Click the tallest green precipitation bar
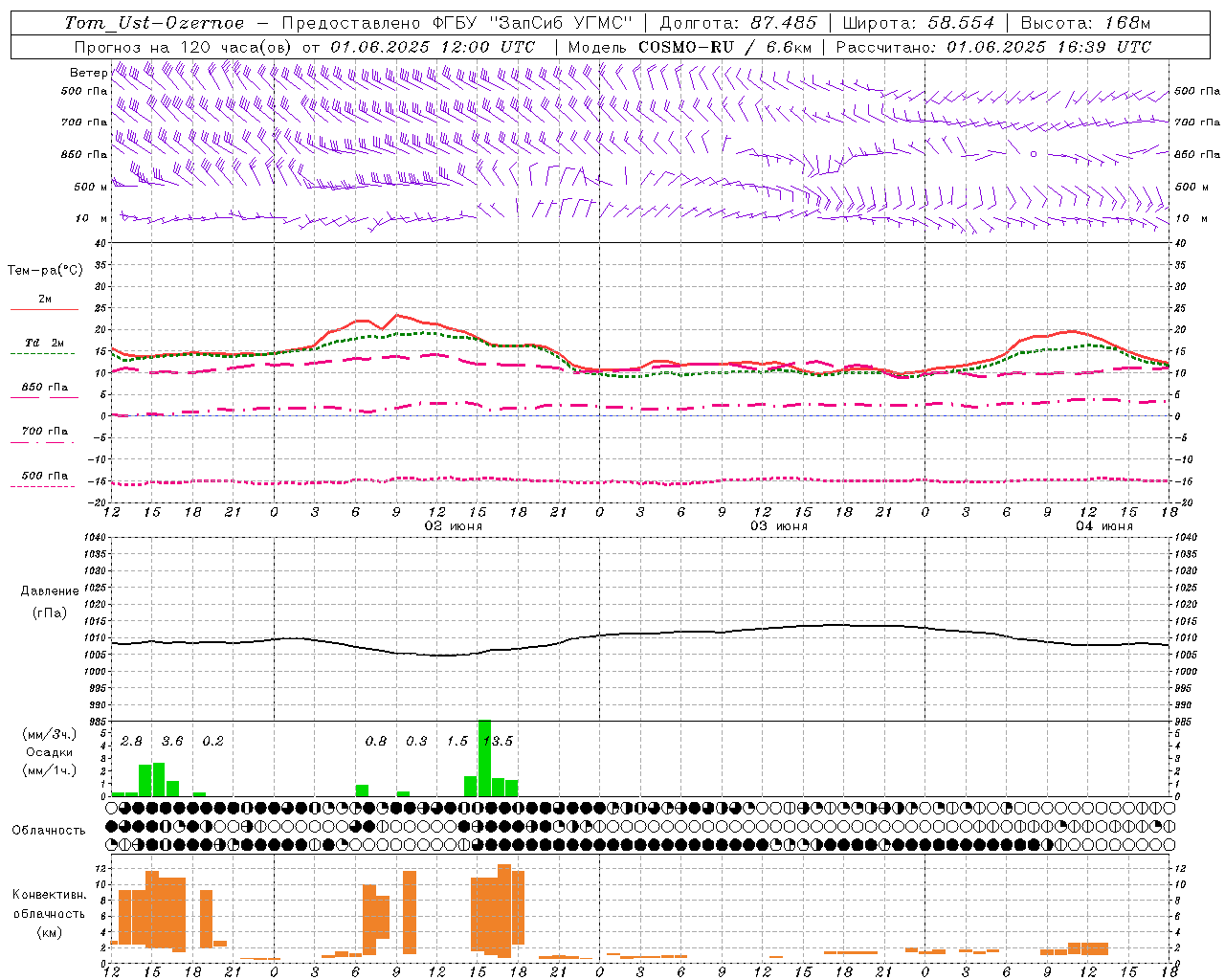Viewport: 1225px width, 980px height. 484,758
